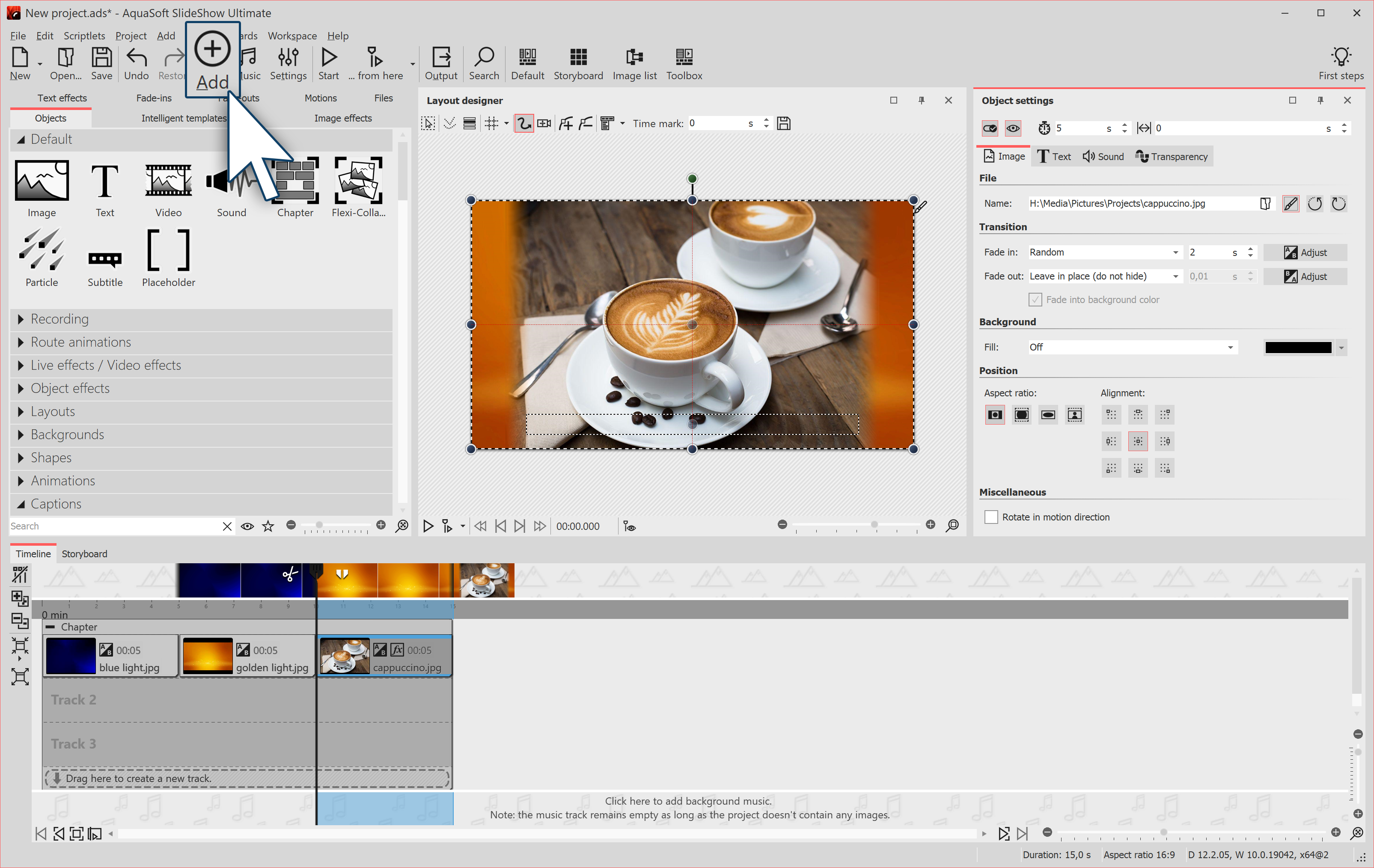Screen dimensions: 1374x868
Task: Click the Adjust button for Fade in
Action: (1305, 252)
